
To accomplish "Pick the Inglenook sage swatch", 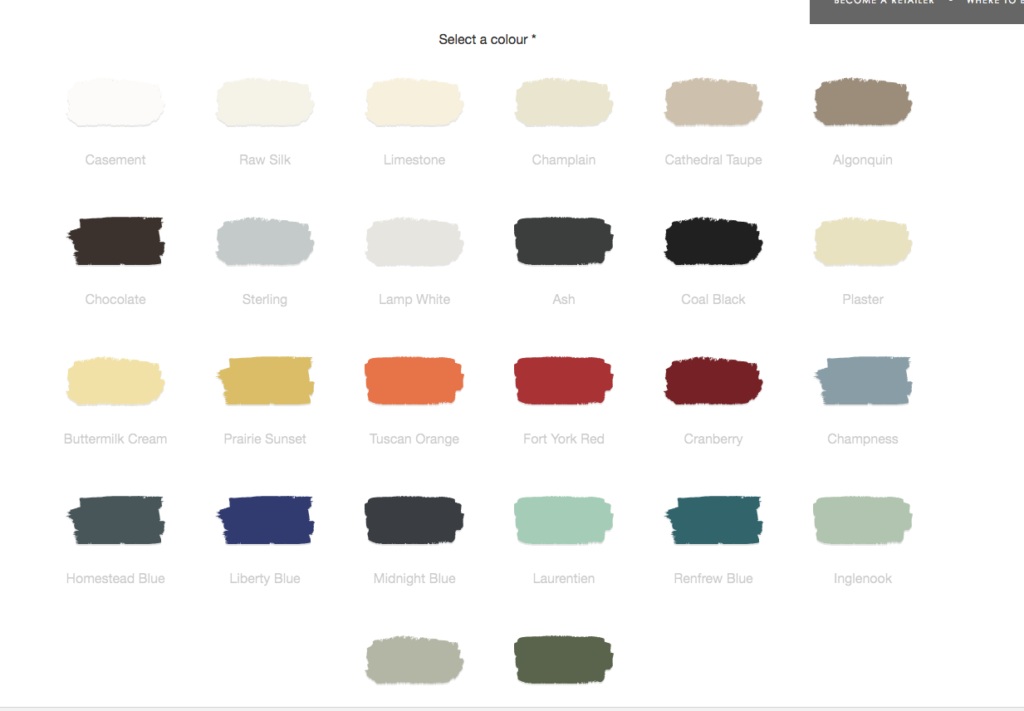I will pyautogui.click(x=863, y=520).
